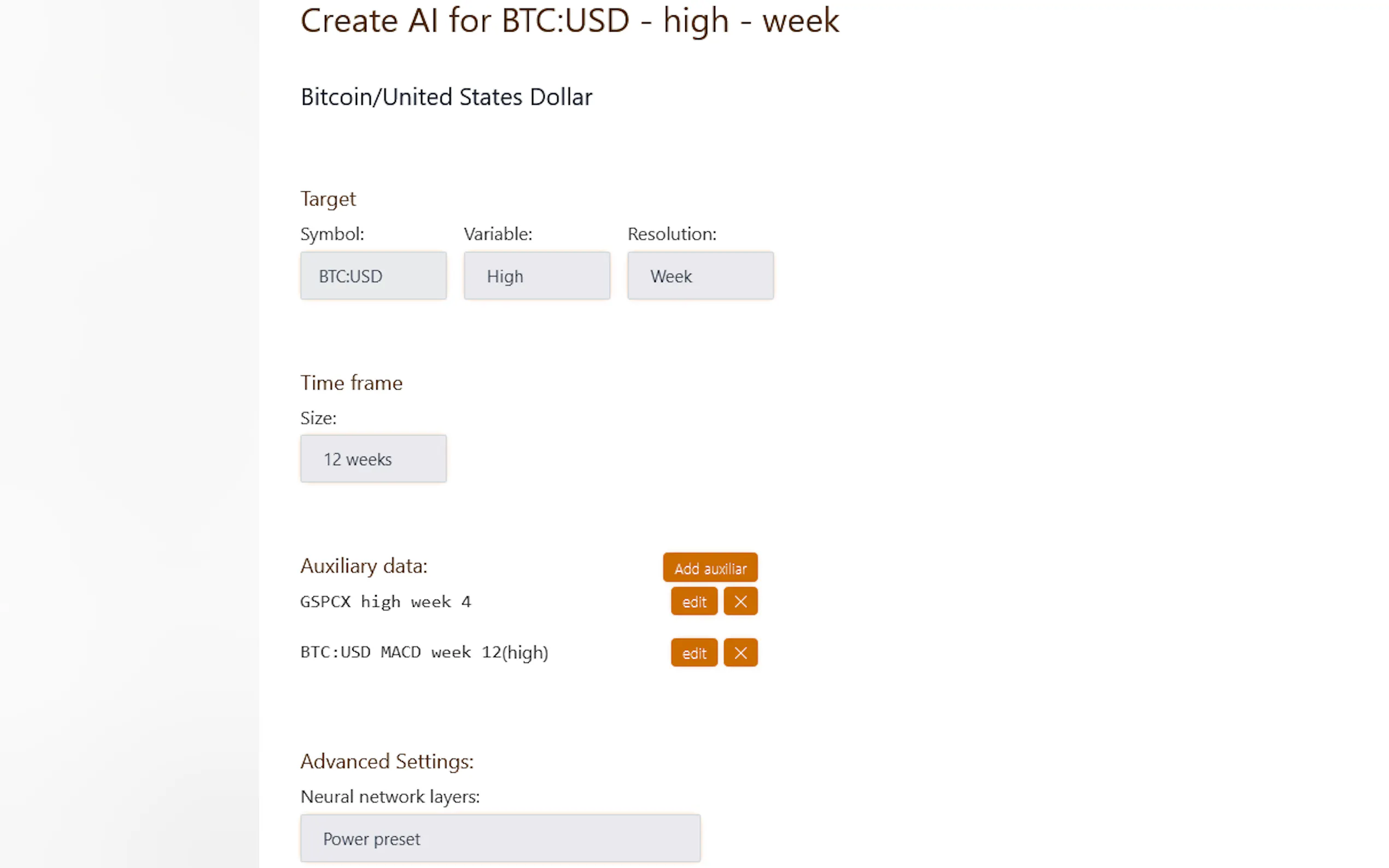The width and height of the screenshot is (1389, 868).
Task: Remove the GSPCX high week 4 auxiliary
Action: pos(740,601)
